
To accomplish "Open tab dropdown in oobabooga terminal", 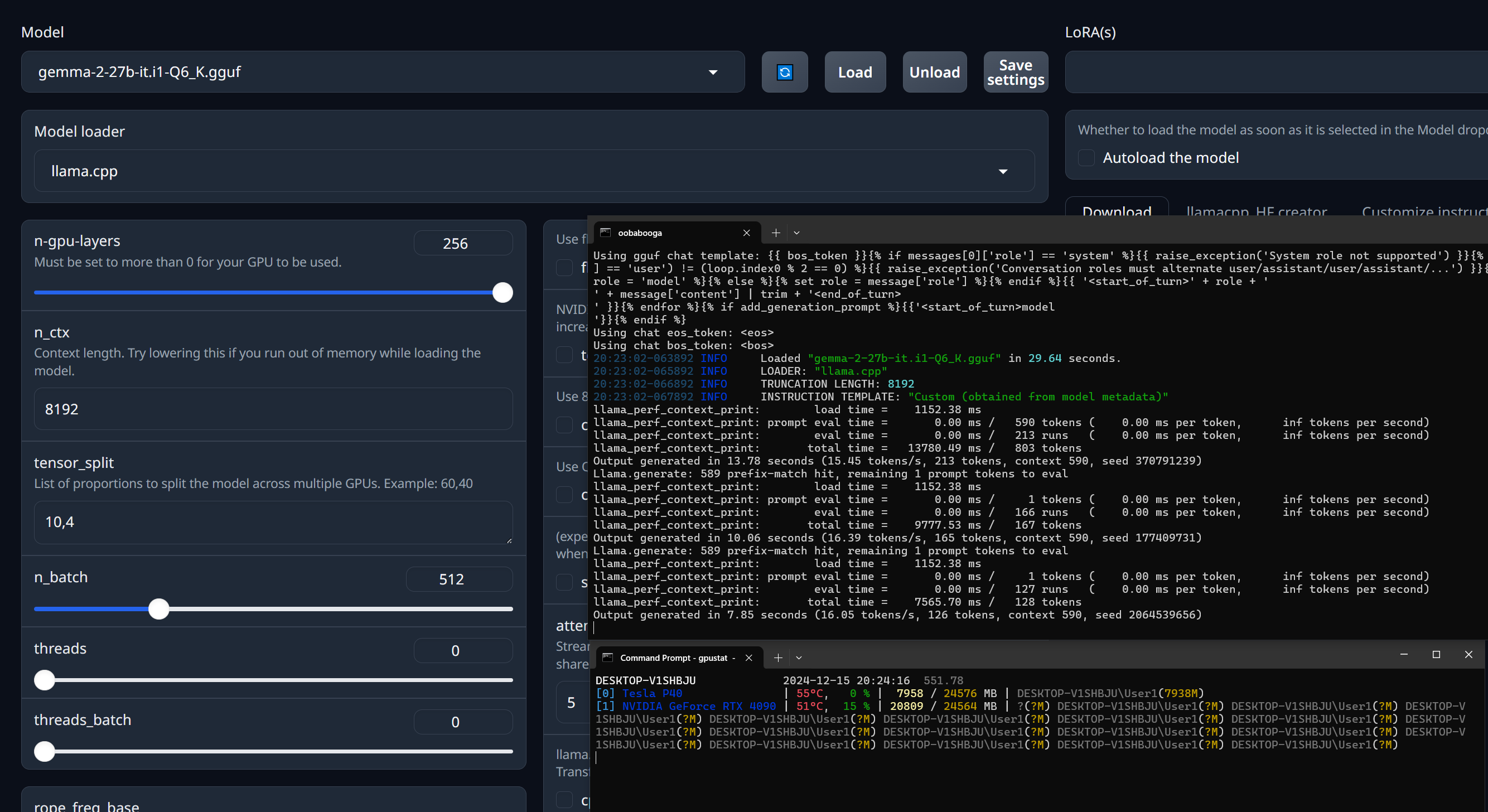I will click(796, 233).
